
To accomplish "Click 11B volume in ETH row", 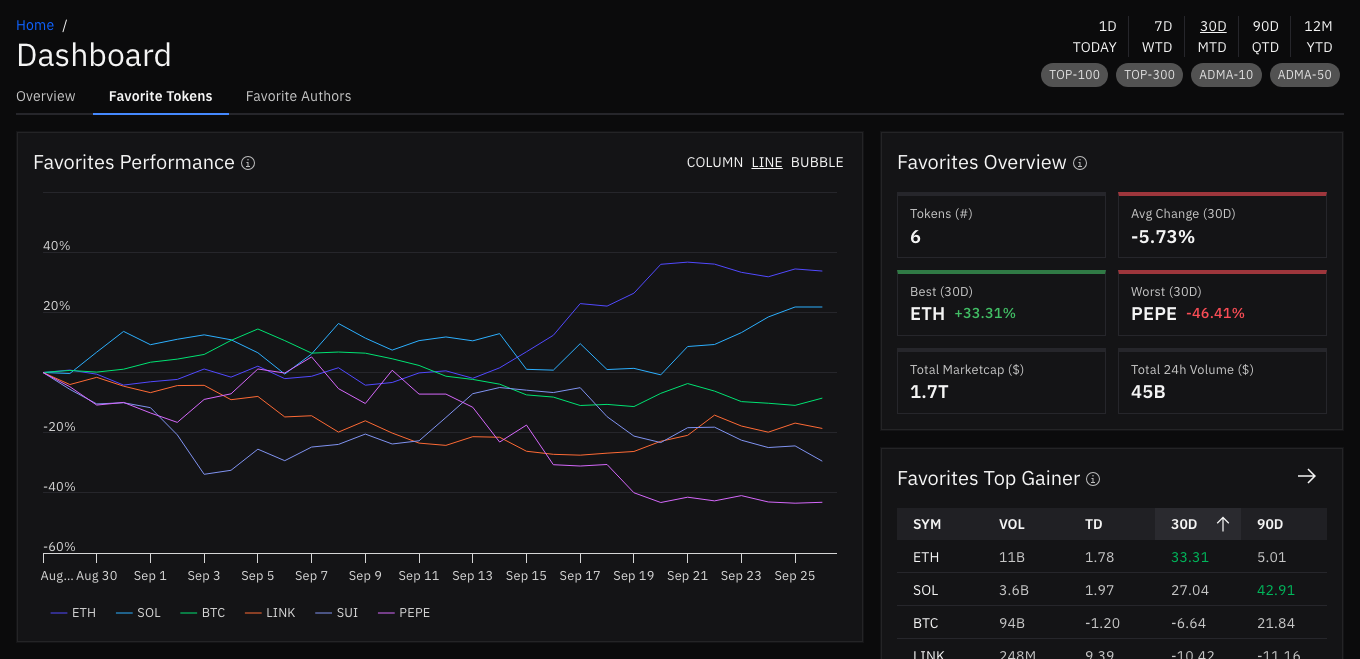I will pos(1012,557).
